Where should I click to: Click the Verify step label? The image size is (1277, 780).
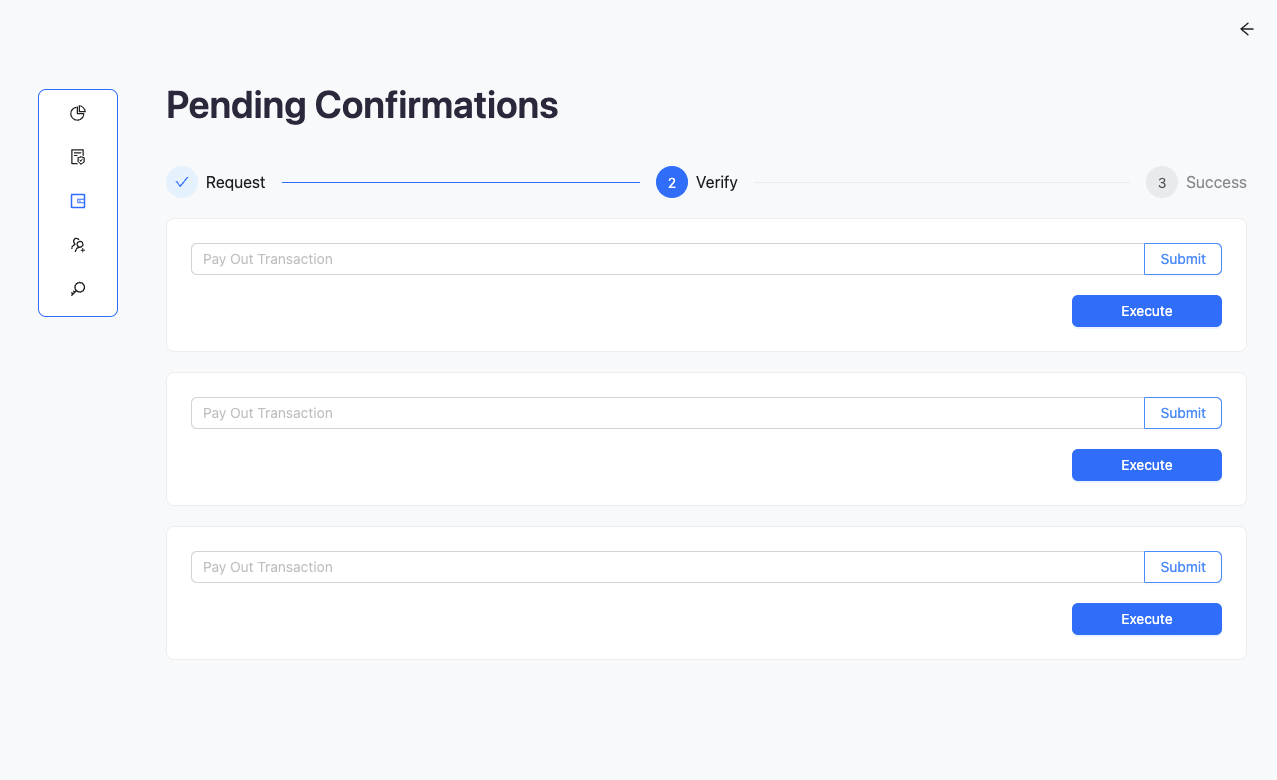pos(717,182)
